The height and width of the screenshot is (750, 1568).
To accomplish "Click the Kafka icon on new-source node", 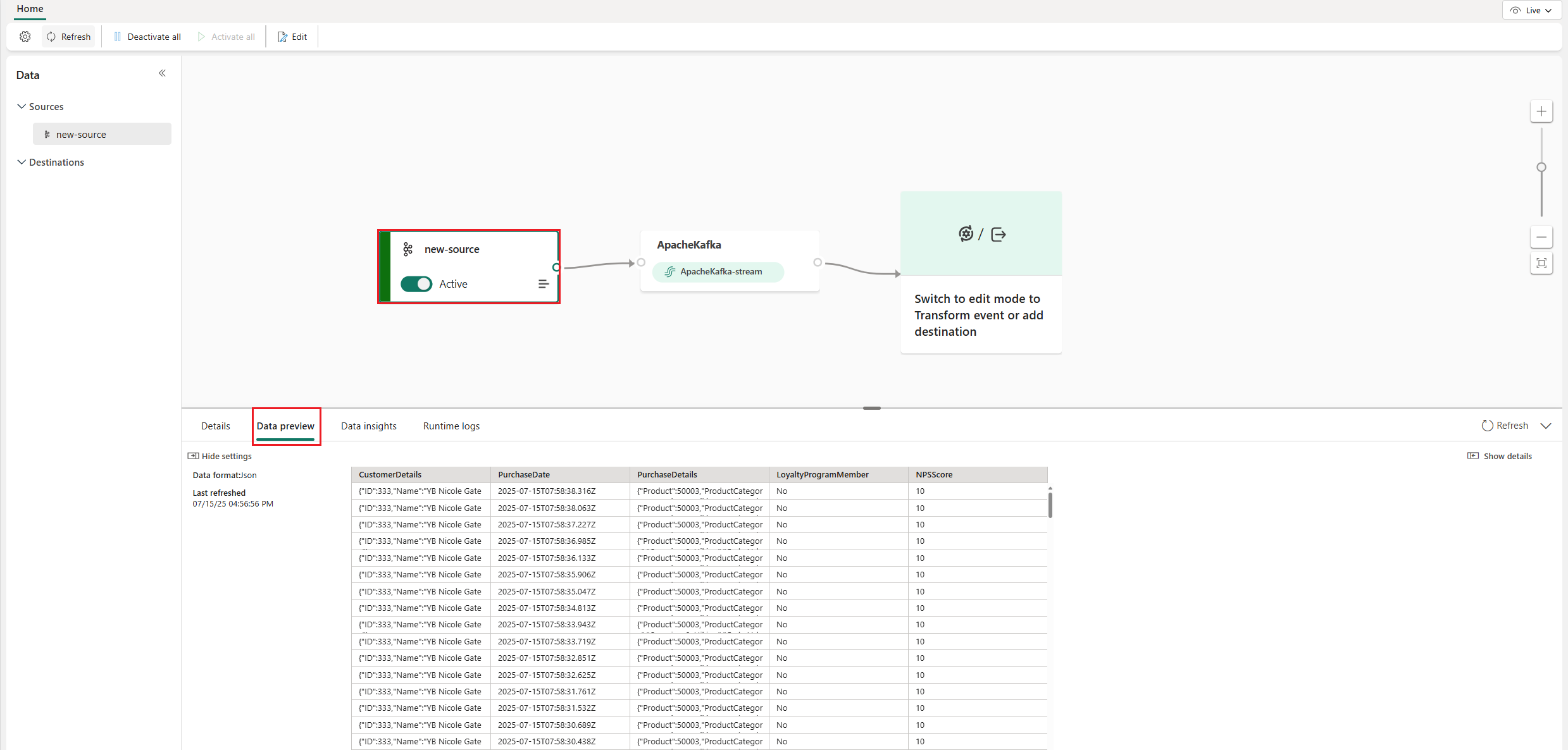I will click(408, 249).
